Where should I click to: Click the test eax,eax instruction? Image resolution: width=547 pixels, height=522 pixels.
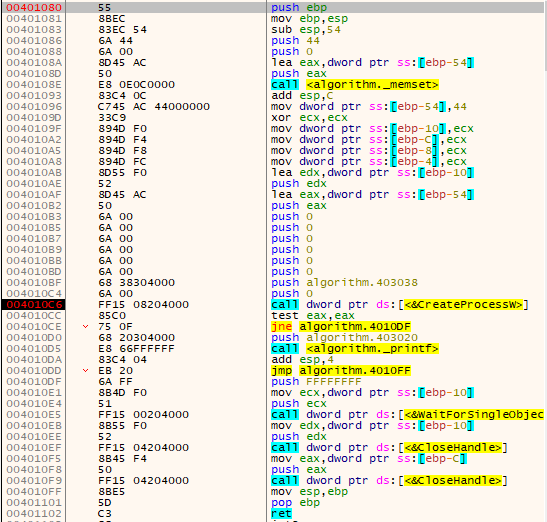[x=313, y=316]
